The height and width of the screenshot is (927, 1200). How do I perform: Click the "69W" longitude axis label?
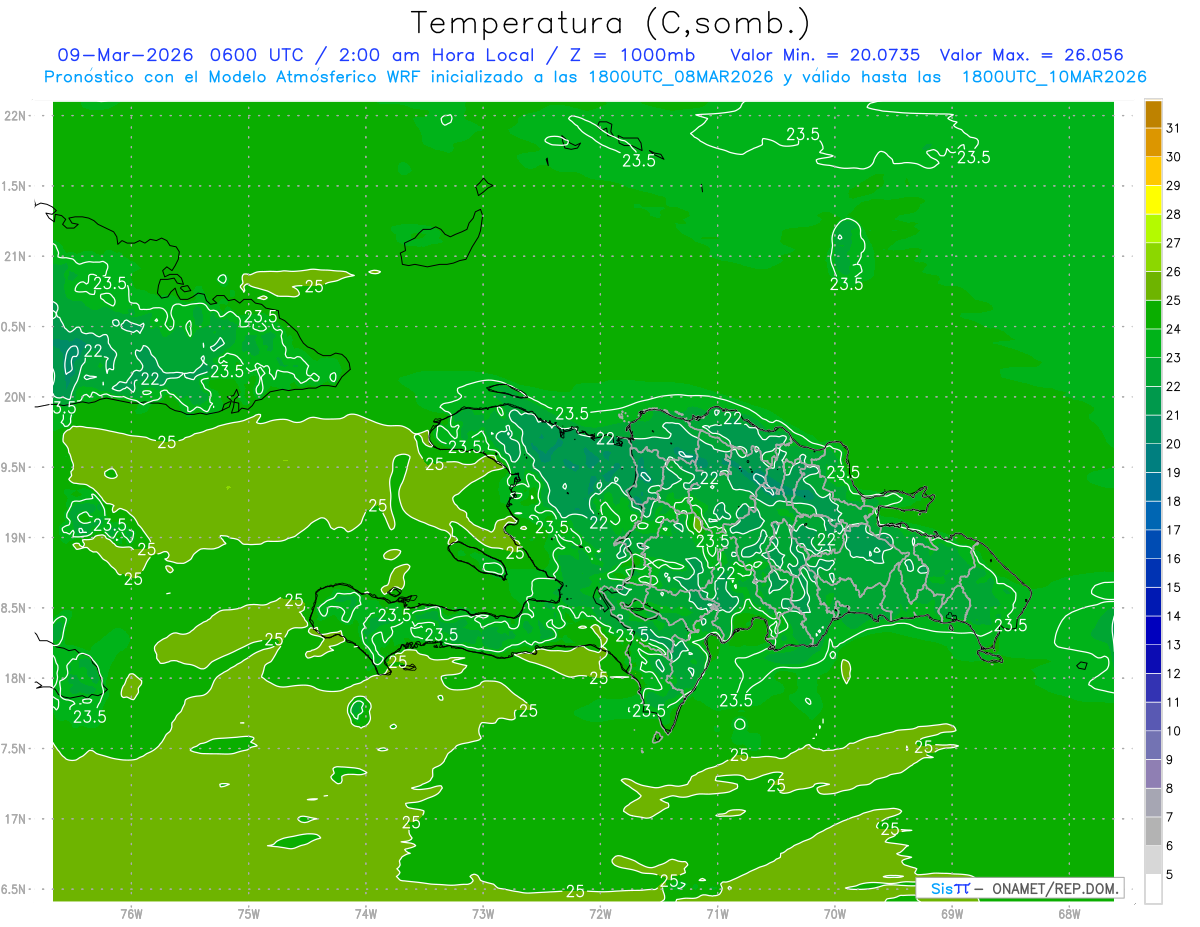click(x=952, y=913)
